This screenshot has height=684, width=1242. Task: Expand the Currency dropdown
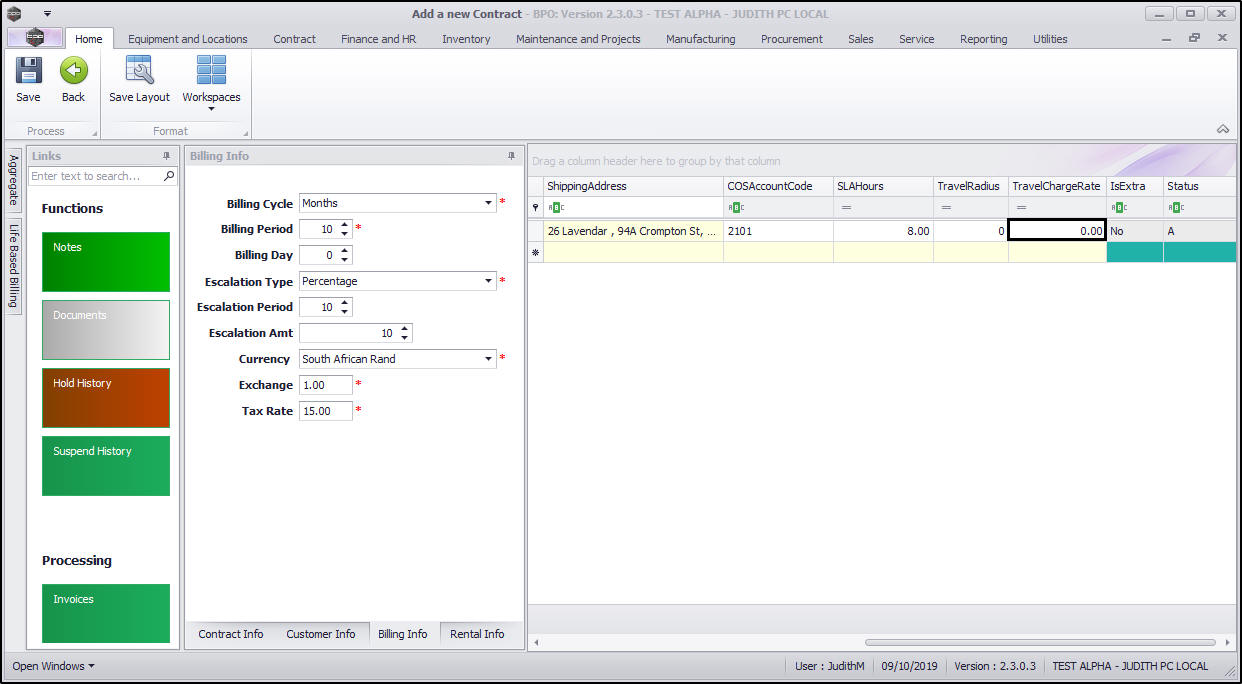pyautogui.click(x=488, y=359)
